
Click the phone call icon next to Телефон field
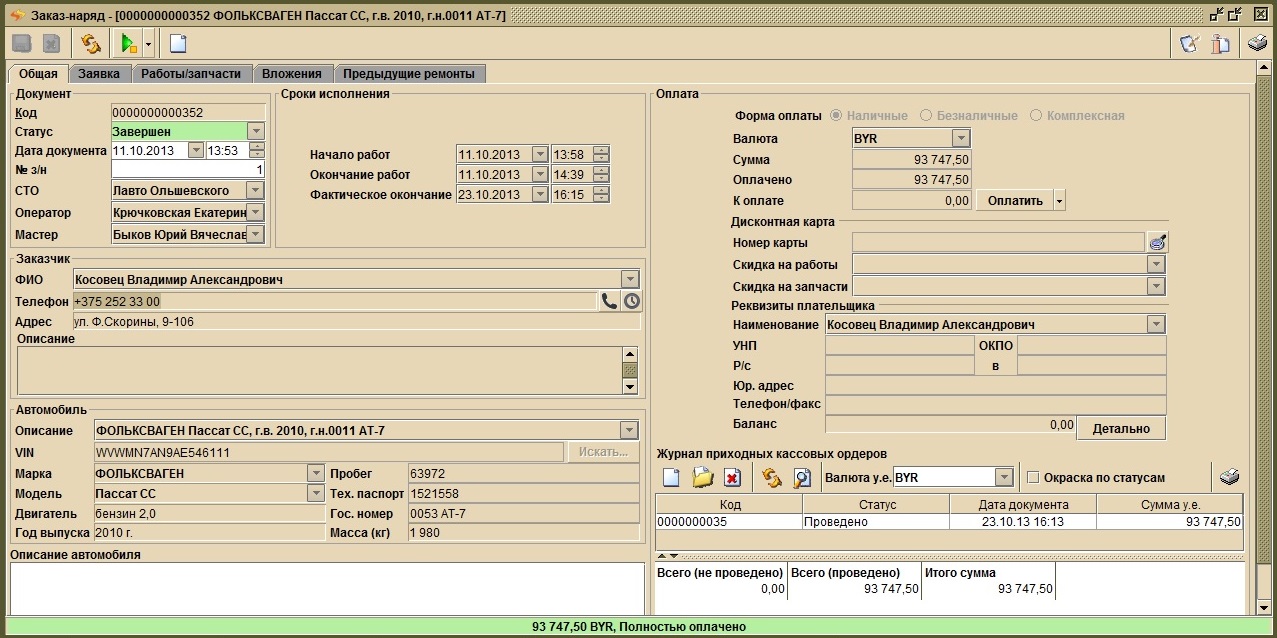click(x=609, y=301)
